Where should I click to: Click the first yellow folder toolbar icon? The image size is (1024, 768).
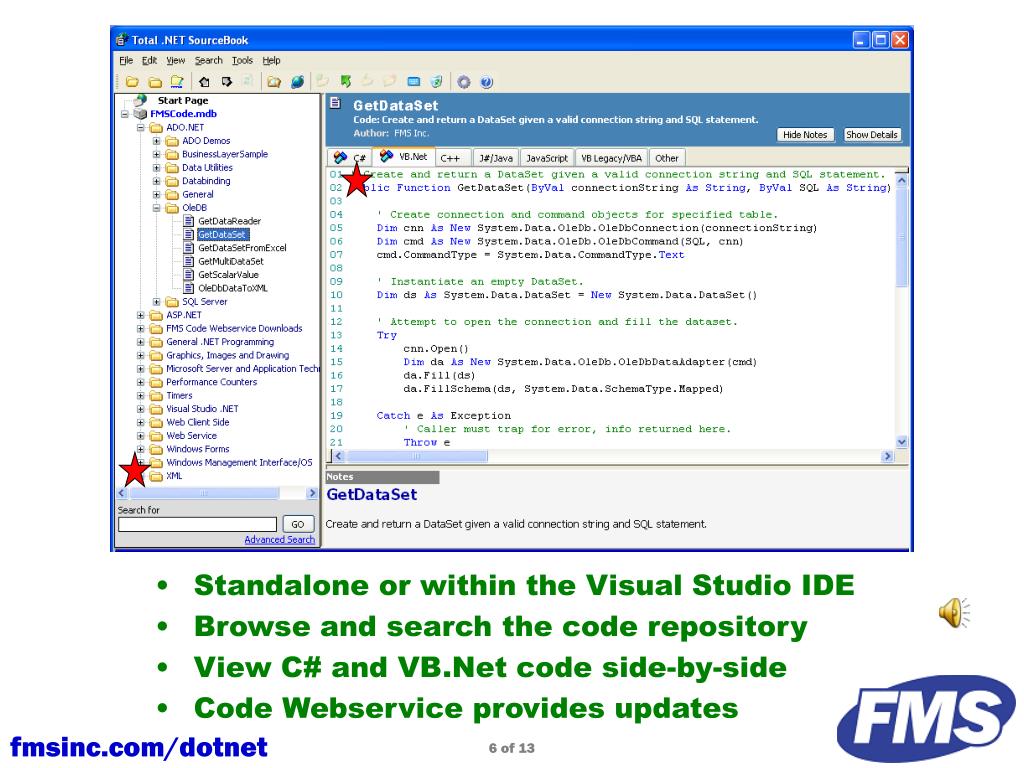coord(132,82)
